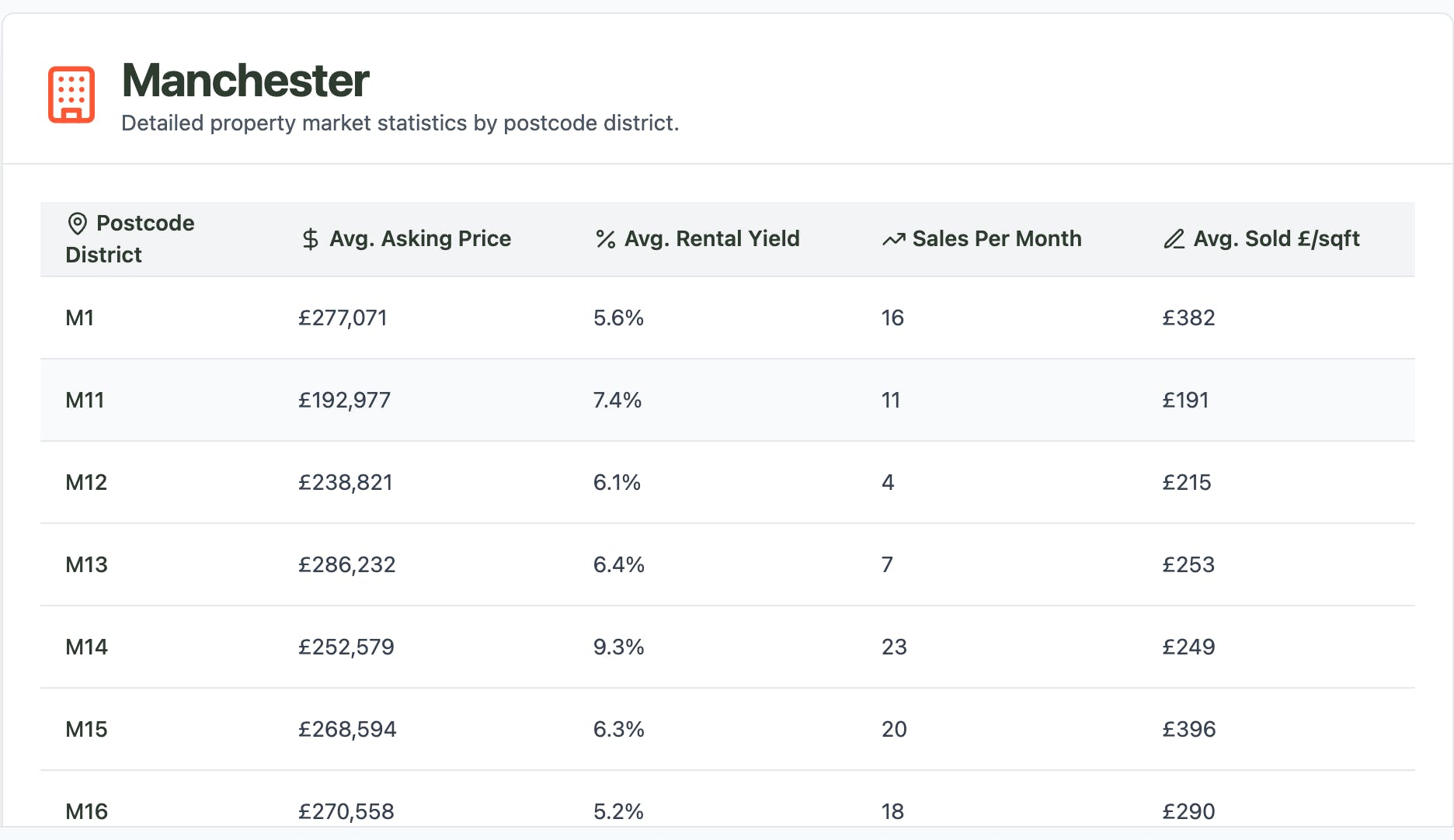The height and width of the screenshot is (840, 1454).
Task: Select the M11 postcode district
Action: click(x=85, y=401)
